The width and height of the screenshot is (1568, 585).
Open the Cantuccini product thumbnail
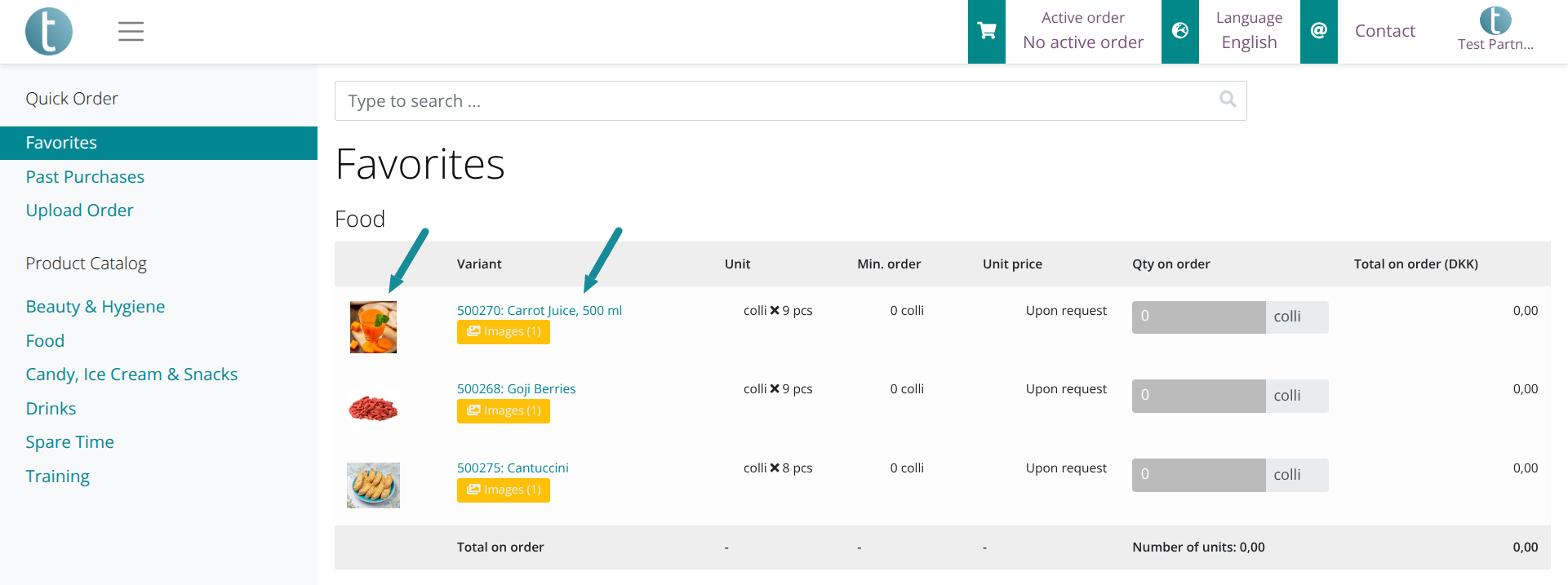(x=373, y=485)
